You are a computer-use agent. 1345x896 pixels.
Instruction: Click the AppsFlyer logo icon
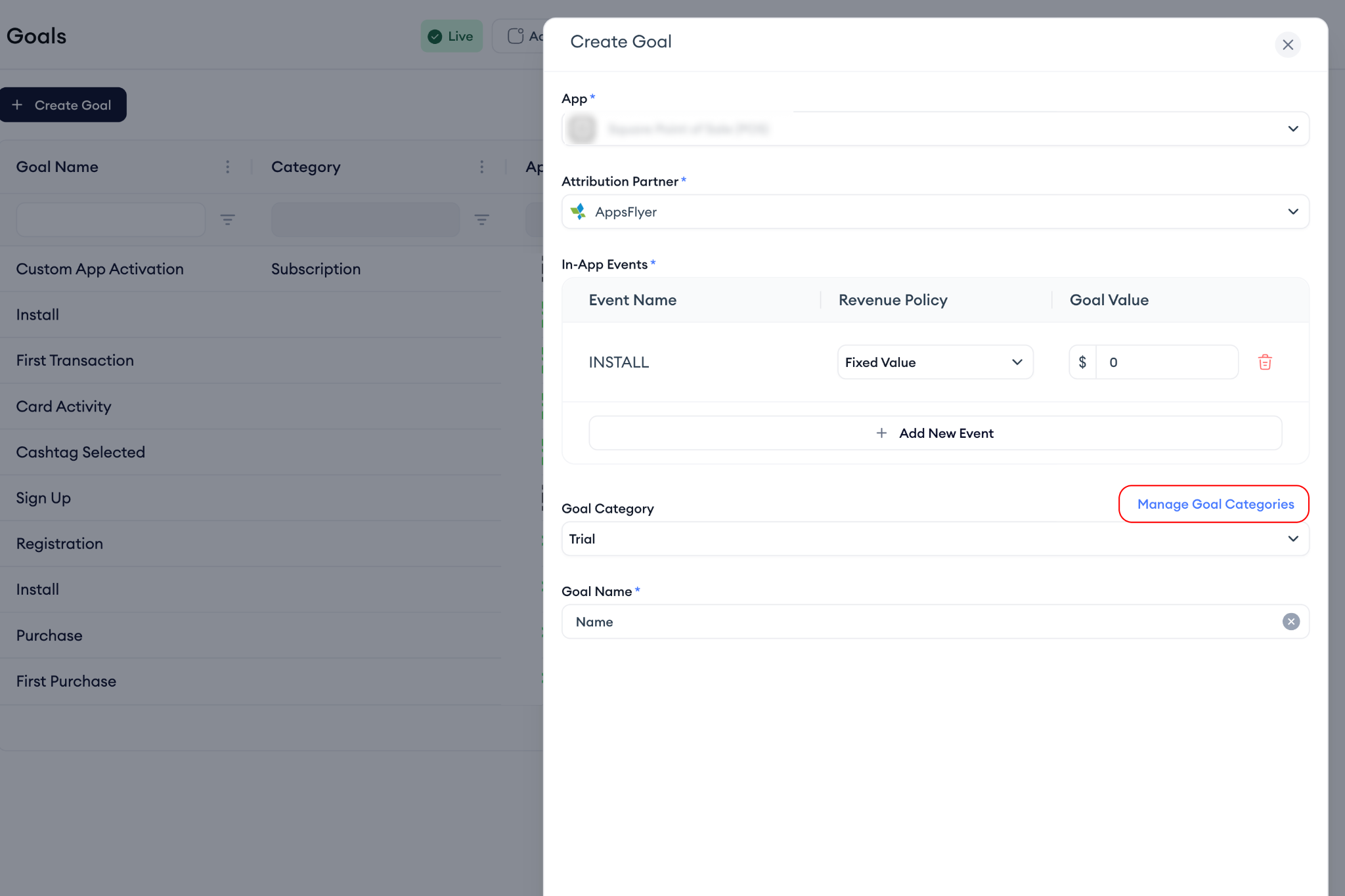point(578,211)
